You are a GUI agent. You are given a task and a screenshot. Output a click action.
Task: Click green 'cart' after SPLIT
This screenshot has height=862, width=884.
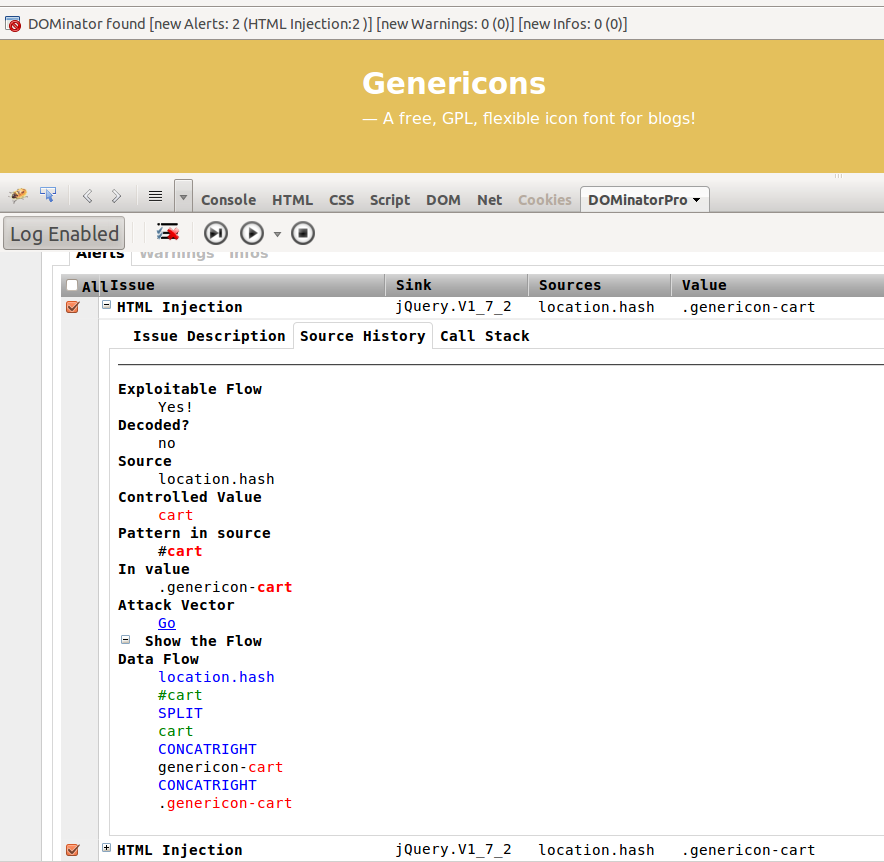pyautogui.click(x=175, y=731)
